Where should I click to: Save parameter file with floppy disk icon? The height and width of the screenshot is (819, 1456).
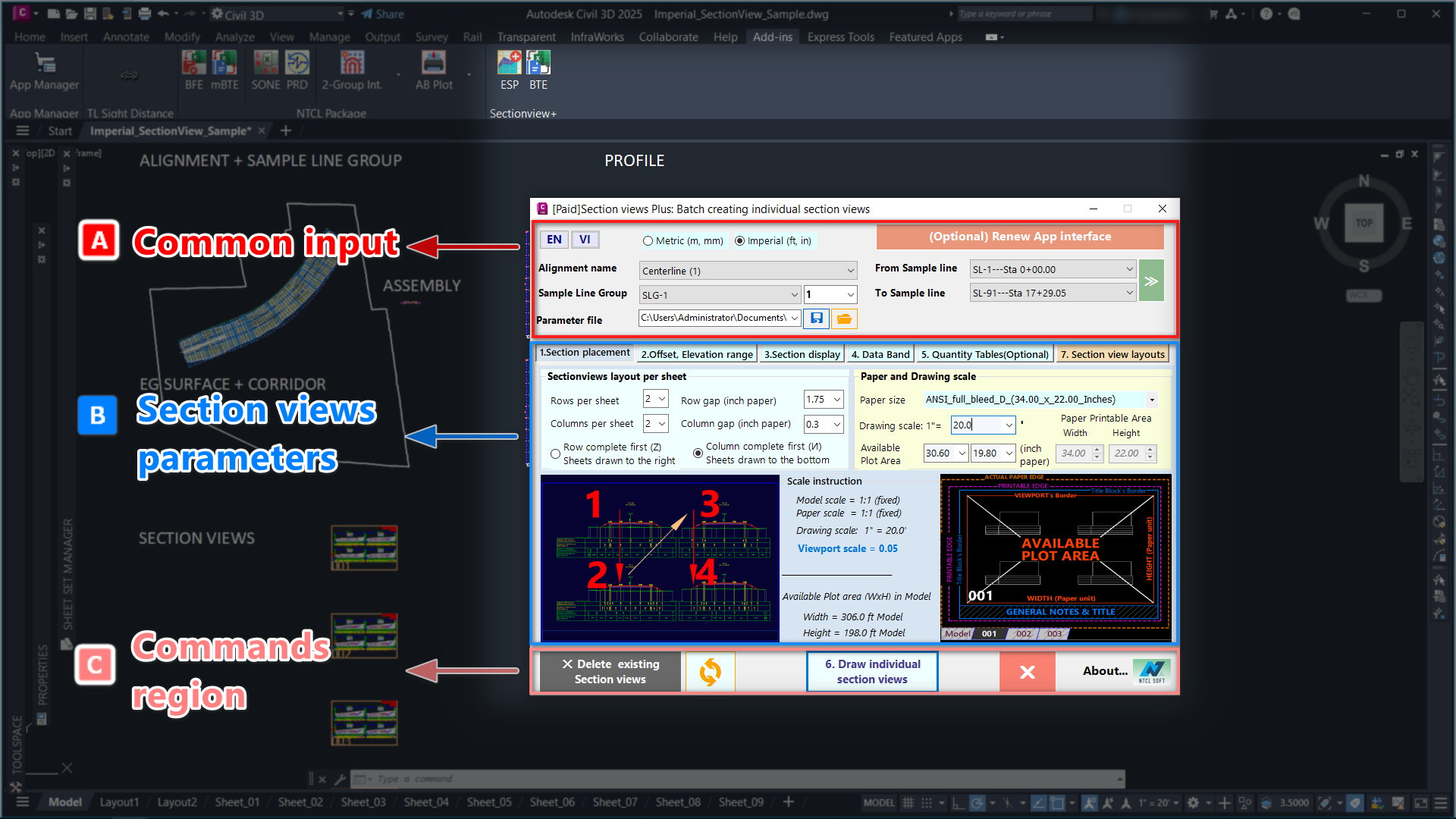click(817, 318)
